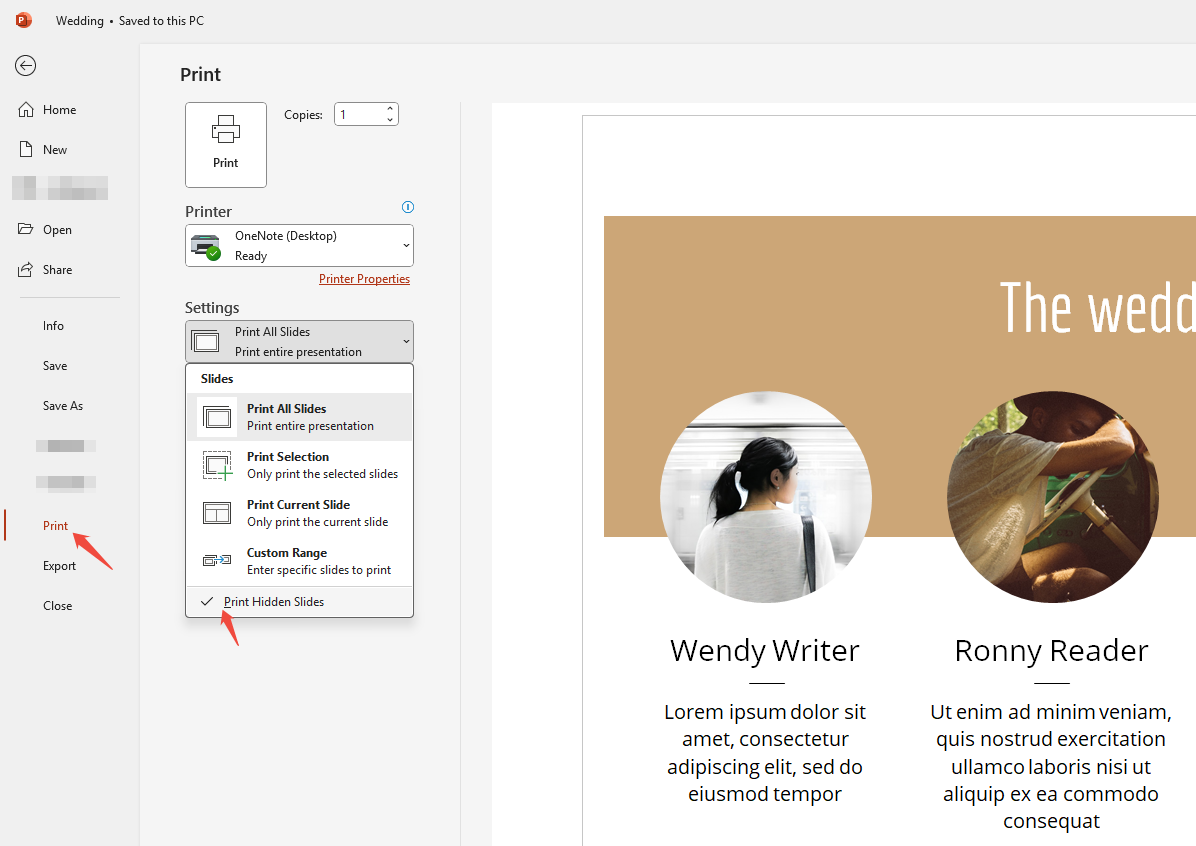Increase copies using the up stepper arrow
Image resolution: width=1196 pixels, height=846 pixels.
(x=389, y=107)
